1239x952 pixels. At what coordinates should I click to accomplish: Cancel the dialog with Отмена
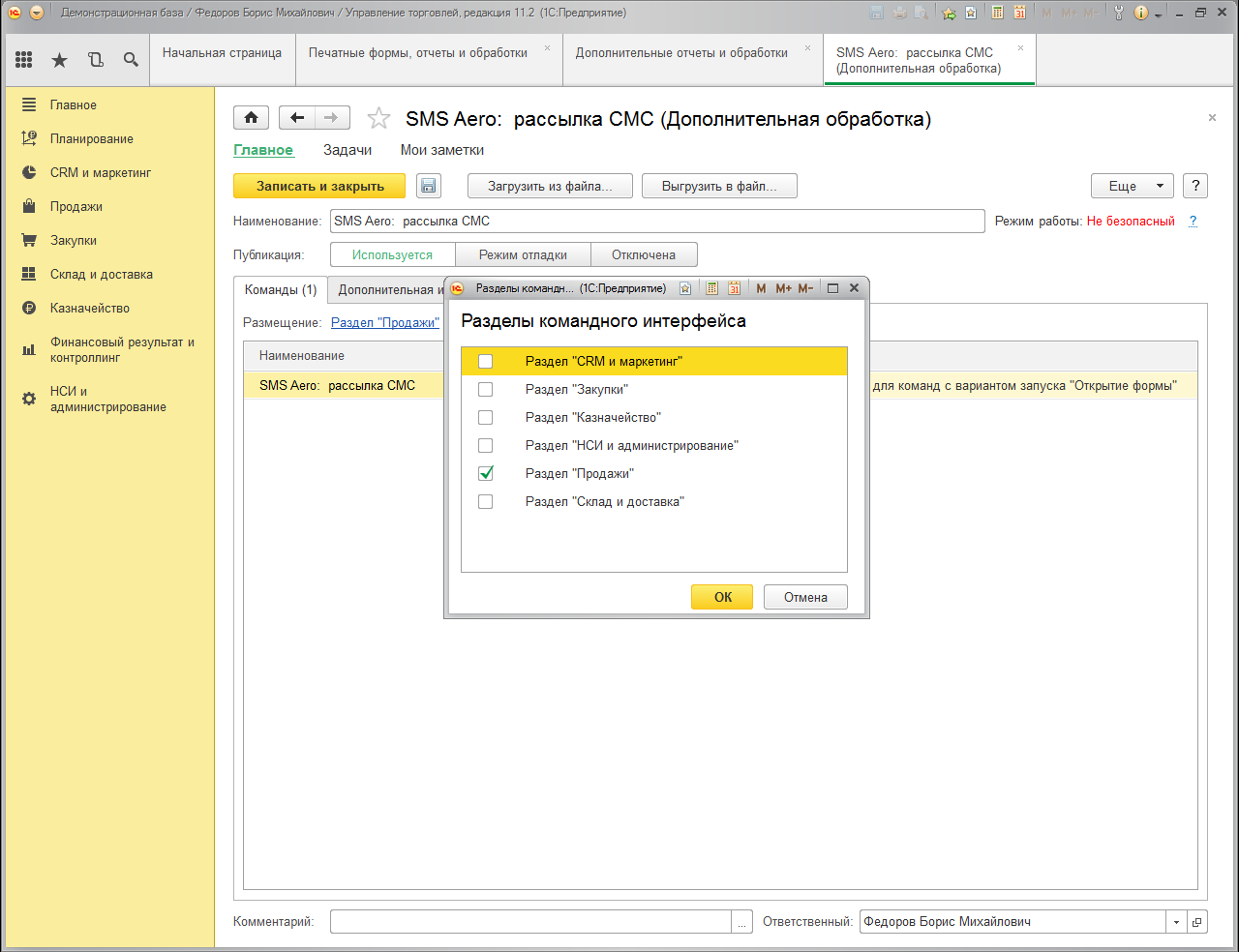click(805, 597)
